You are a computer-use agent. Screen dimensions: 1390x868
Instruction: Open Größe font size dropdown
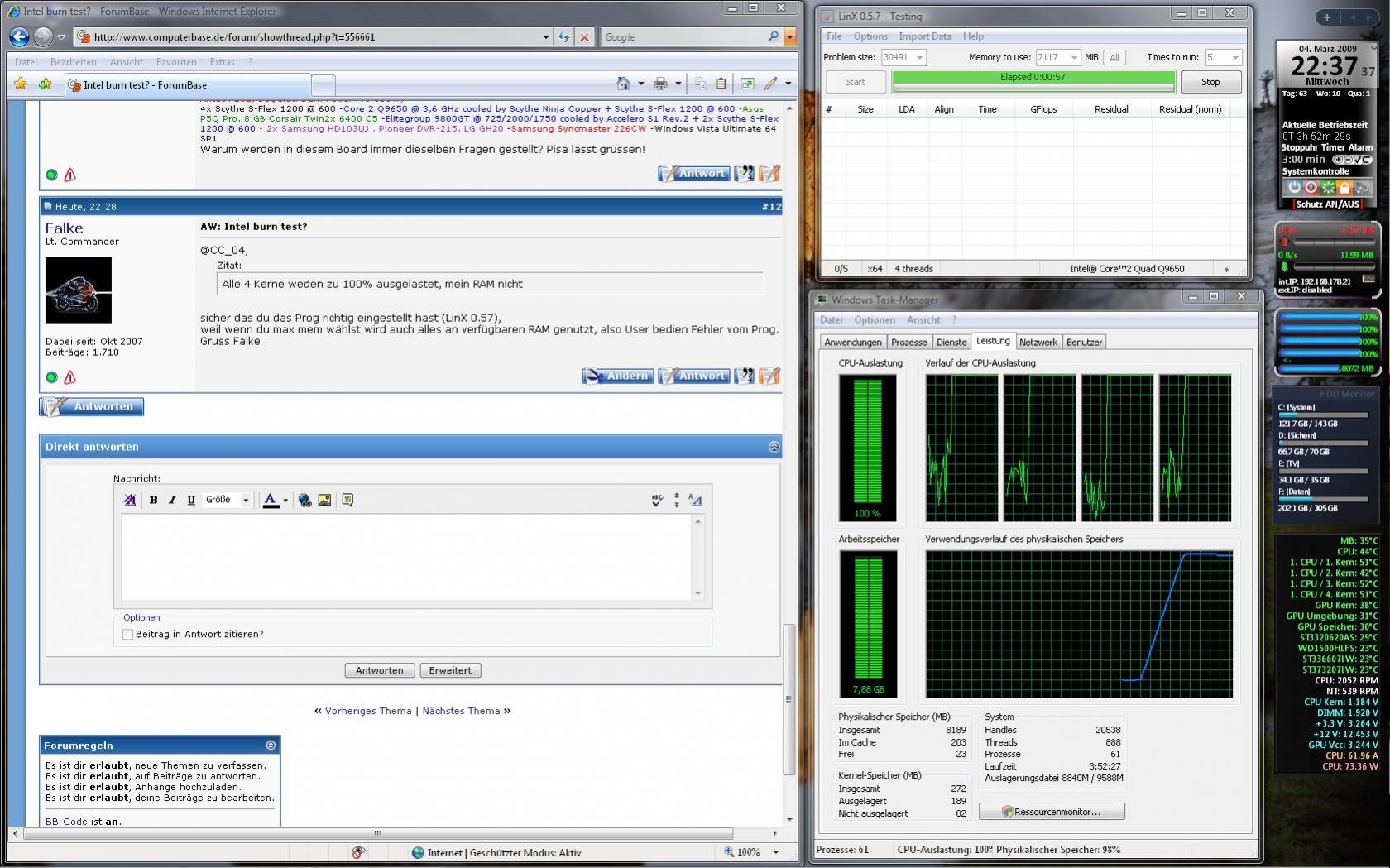(228, 500)
